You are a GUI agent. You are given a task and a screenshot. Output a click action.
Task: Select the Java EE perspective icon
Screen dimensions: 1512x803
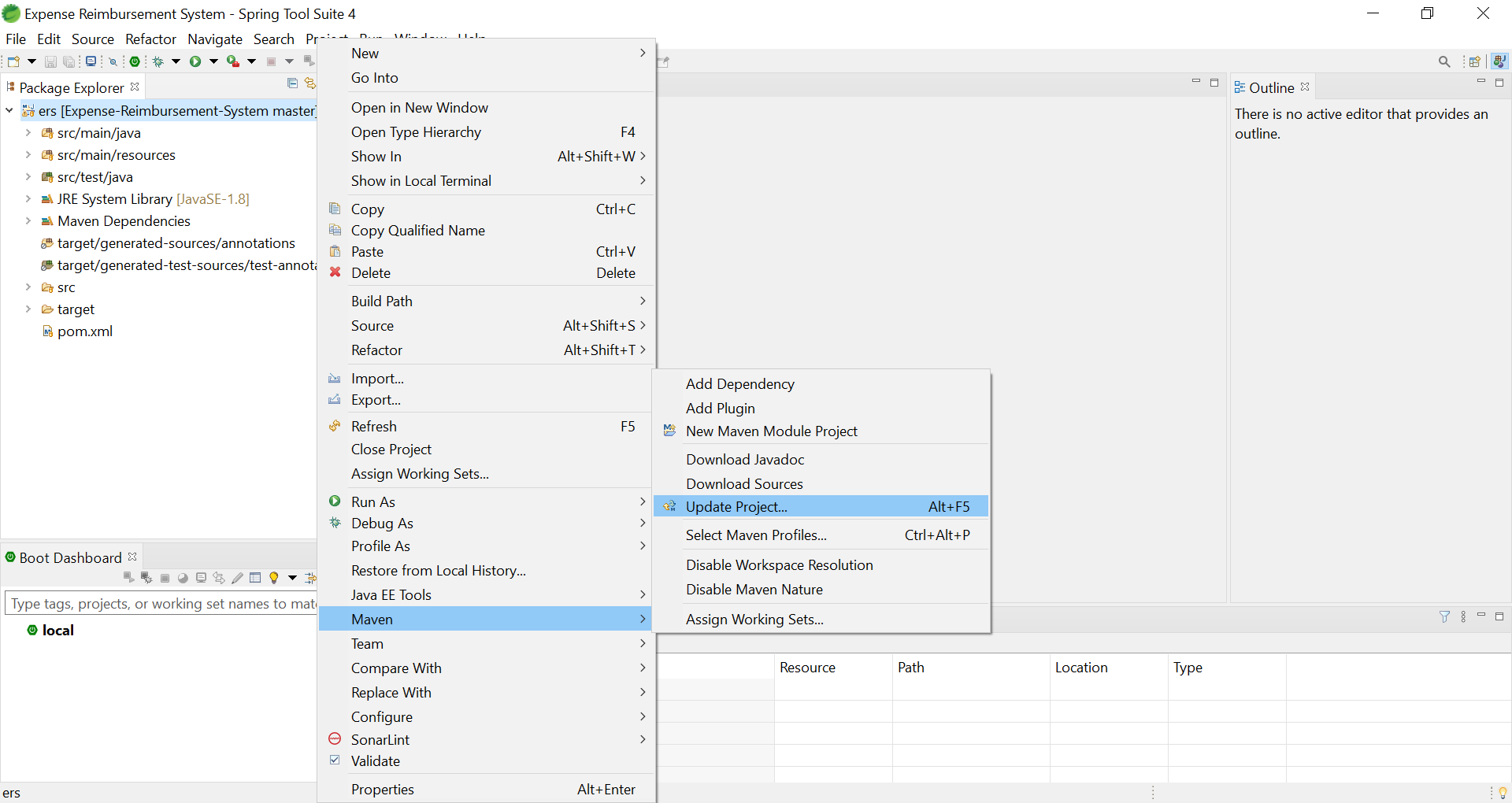[x=1499, y=61]
